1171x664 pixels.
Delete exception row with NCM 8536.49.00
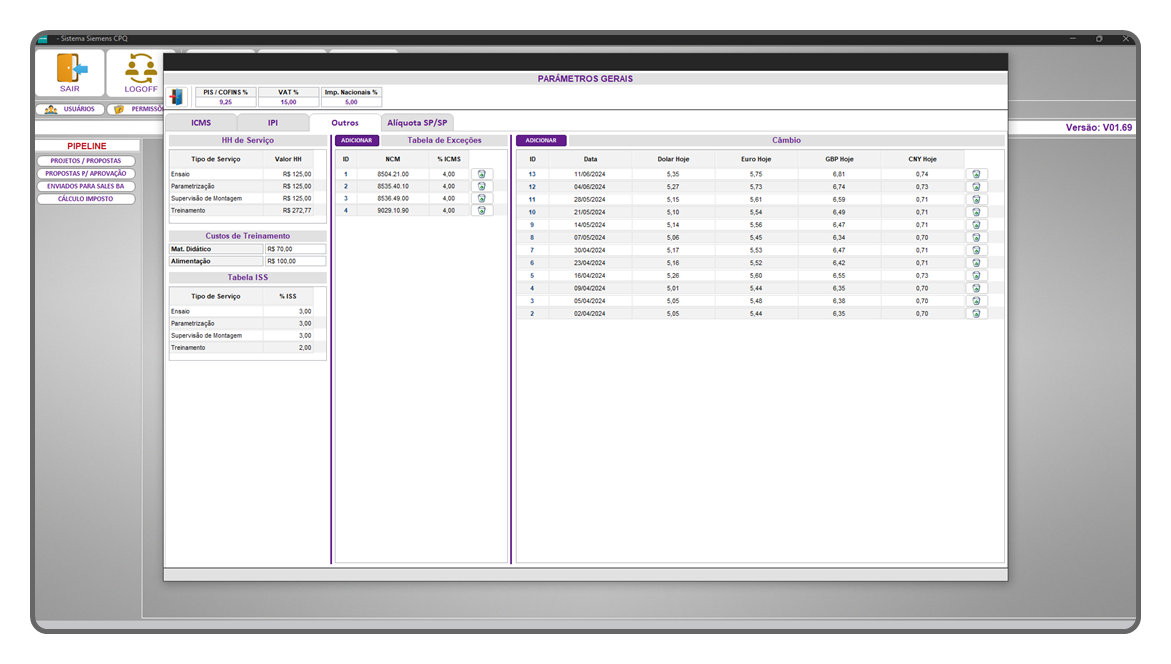coord(482,199)
